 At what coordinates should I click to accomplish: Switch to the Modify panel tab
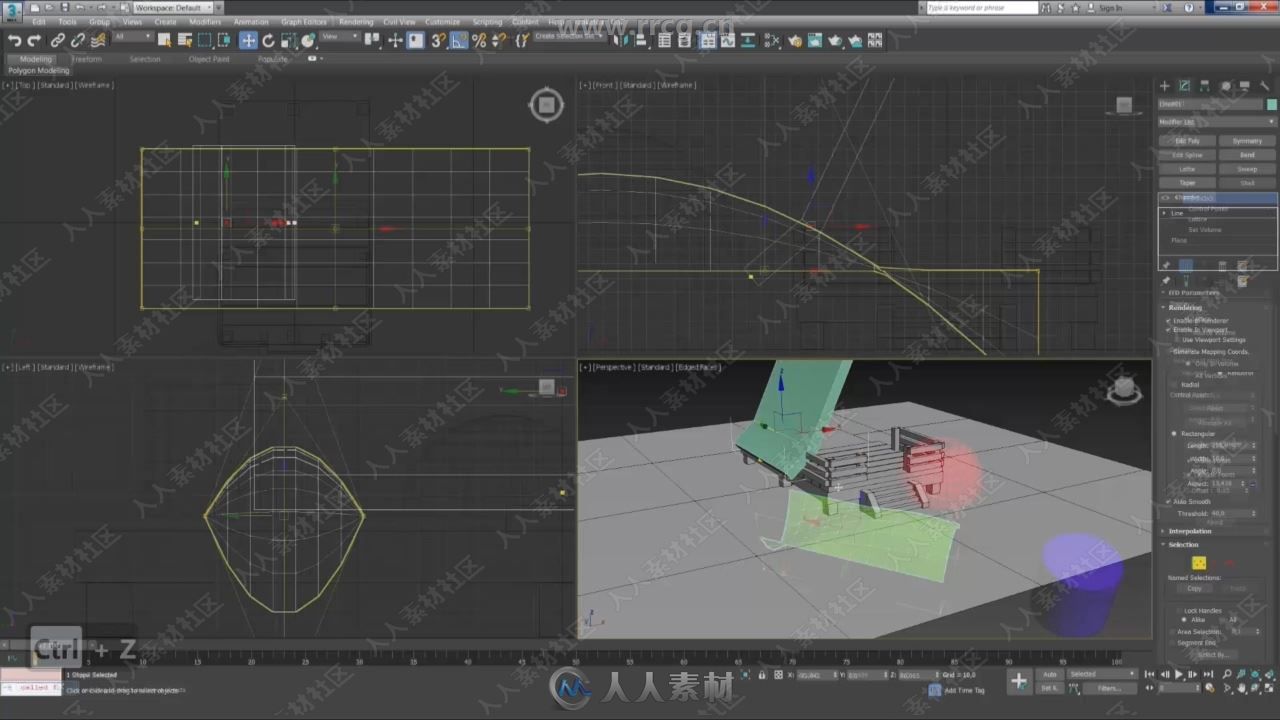pos(1184,86)
